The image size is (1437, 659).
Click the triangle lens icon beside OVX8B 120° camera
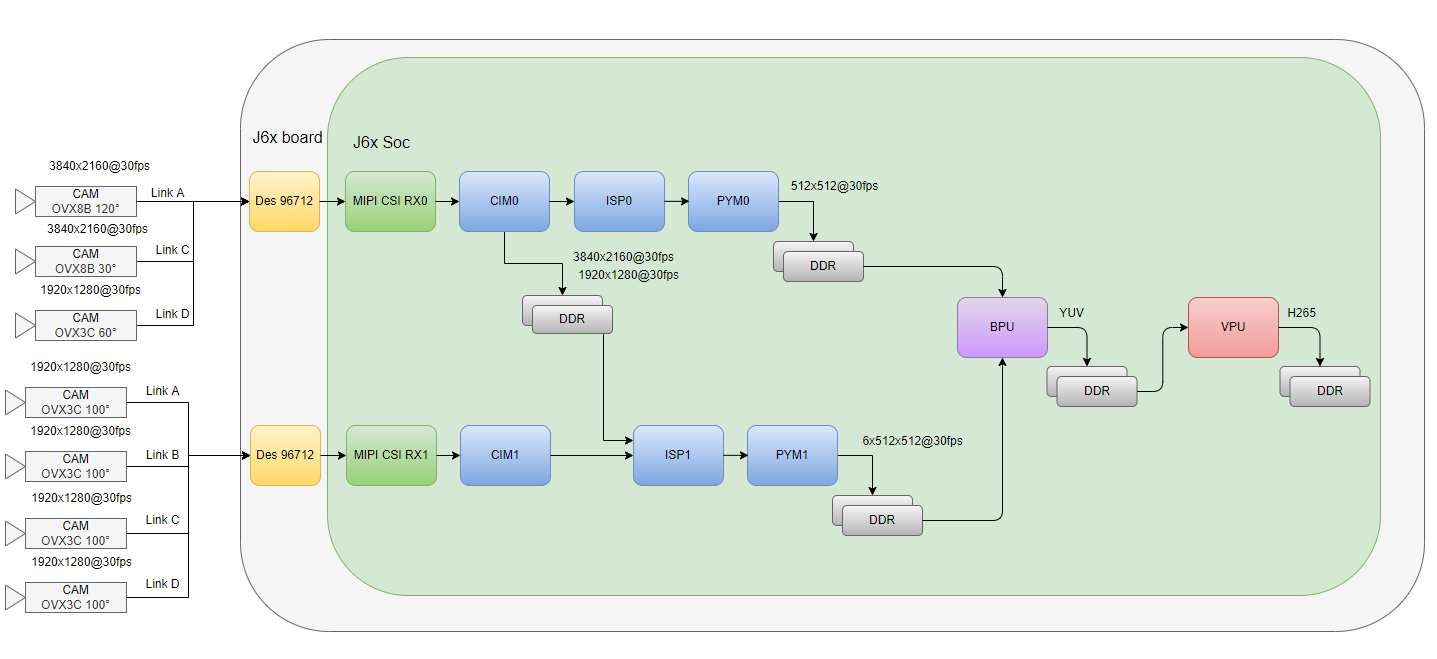tap(23, 202)
